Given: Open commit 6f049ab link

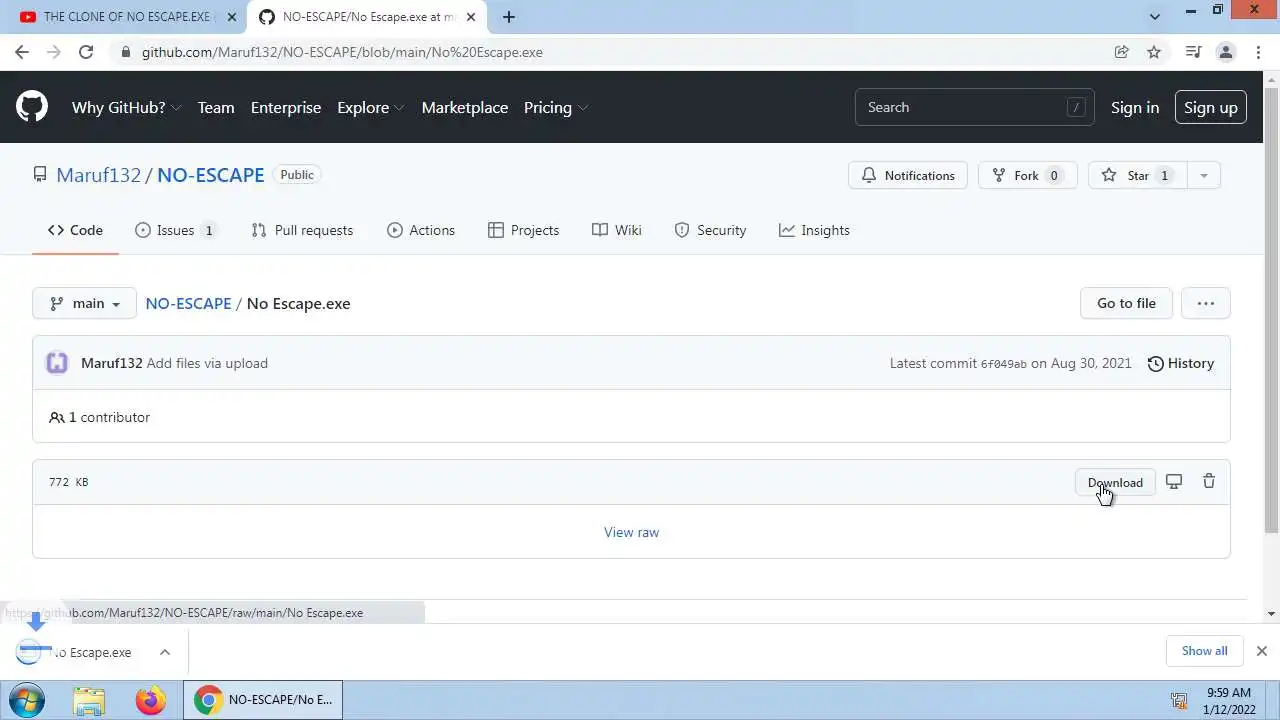Looking at the screenshot, I should [x=1003, y=364].
